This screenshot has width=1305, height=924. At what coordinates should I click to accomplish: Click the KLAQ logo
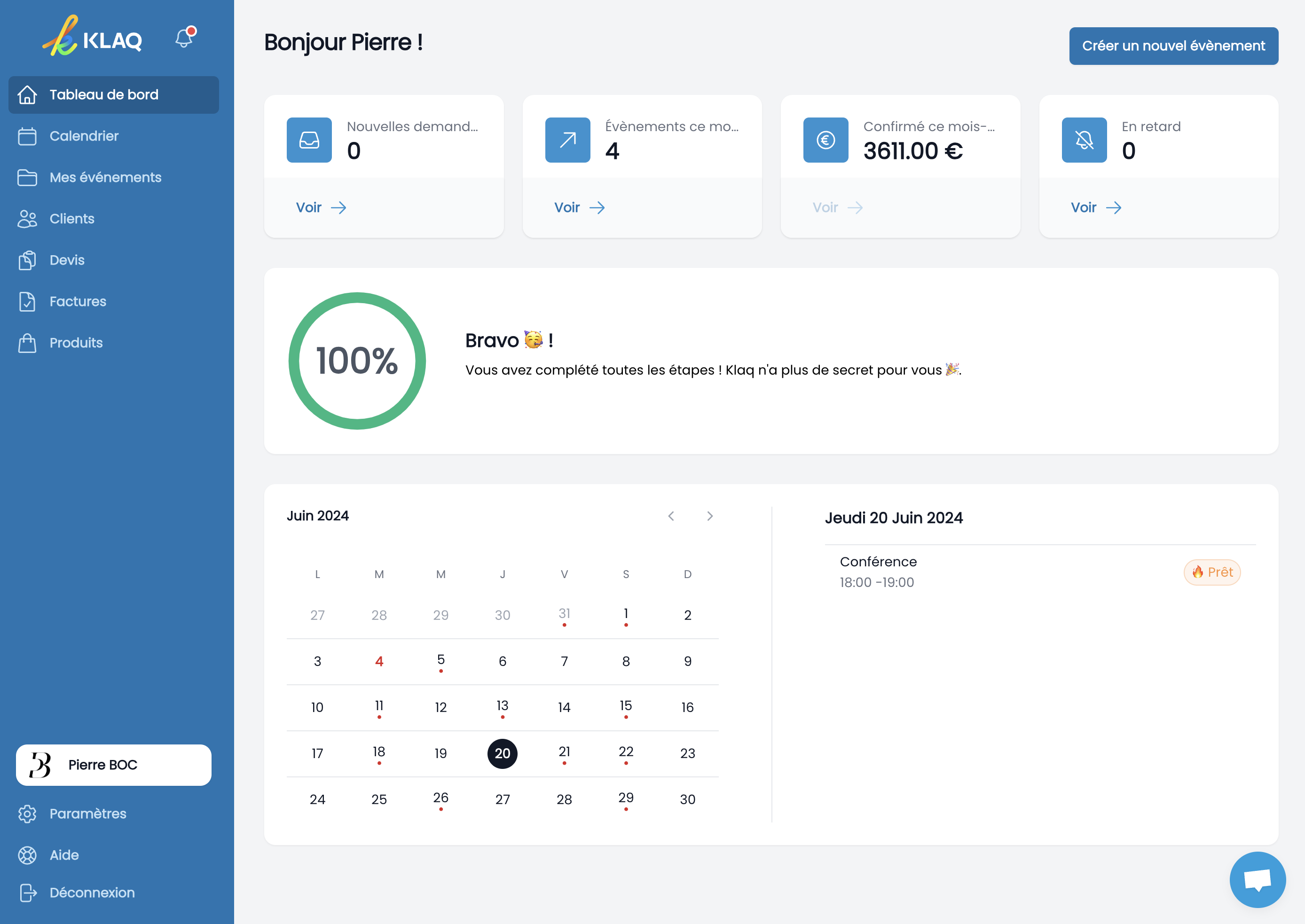click(x=93, y=38)
